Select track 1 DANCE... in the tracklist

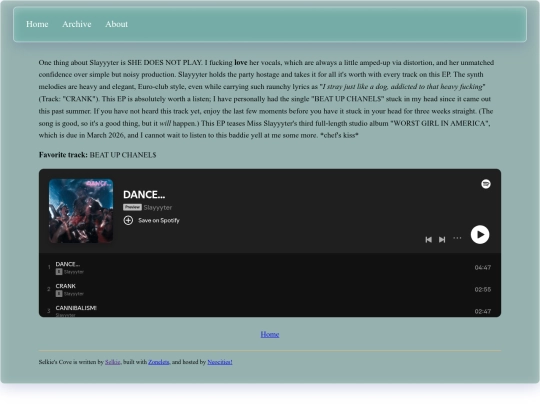pos(270,268)
